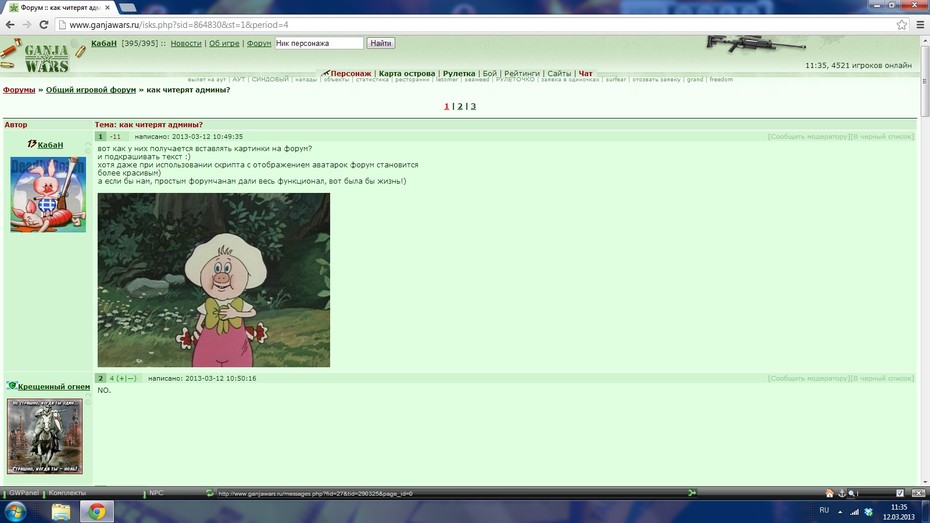Open the Chrome menu icon

pos(920,25)
